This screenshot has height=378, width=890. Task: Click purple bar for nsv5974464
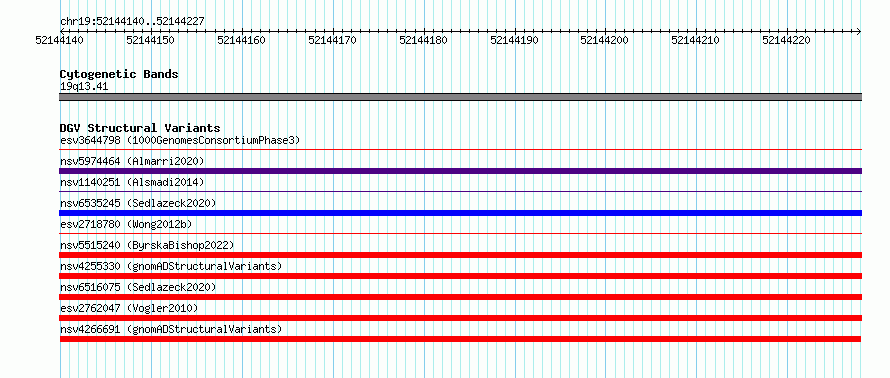[460, 171]
